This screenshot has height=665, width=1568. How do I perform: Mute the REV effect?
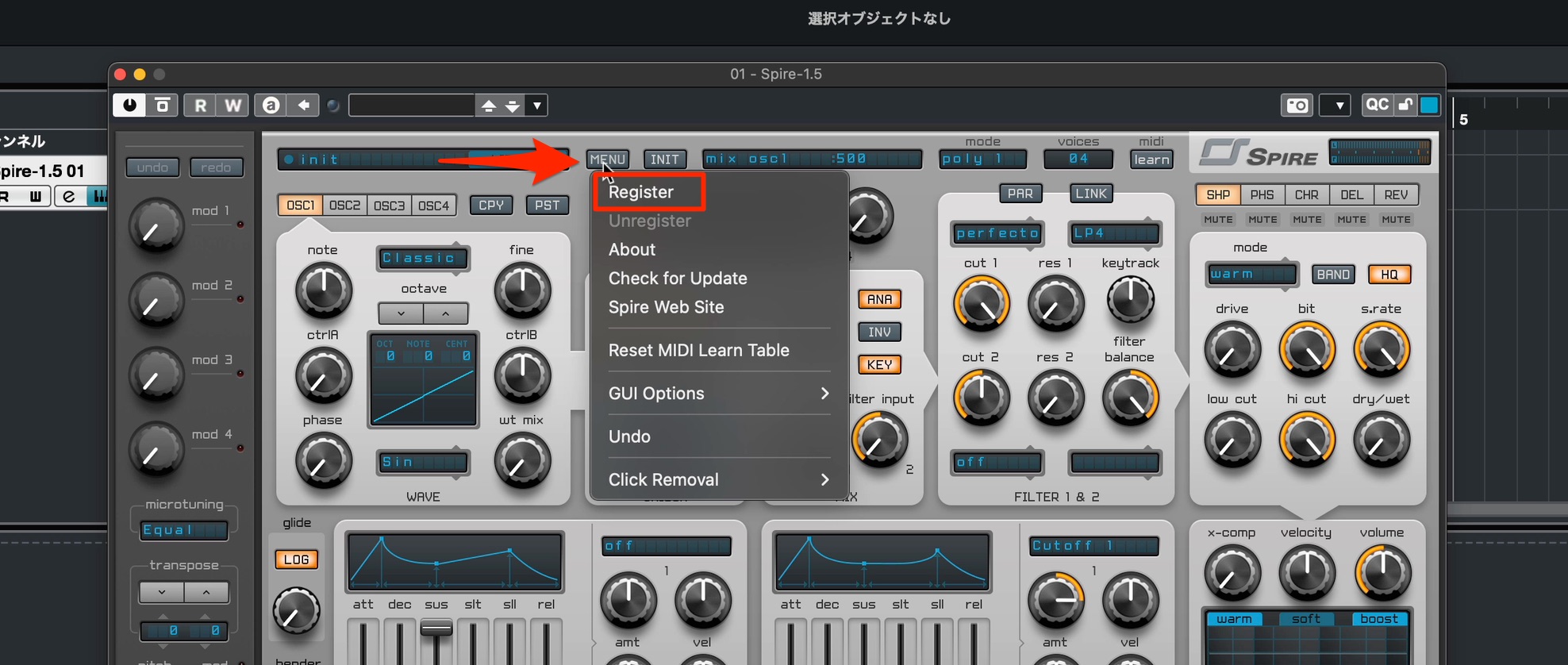[x=1396, y=220]
